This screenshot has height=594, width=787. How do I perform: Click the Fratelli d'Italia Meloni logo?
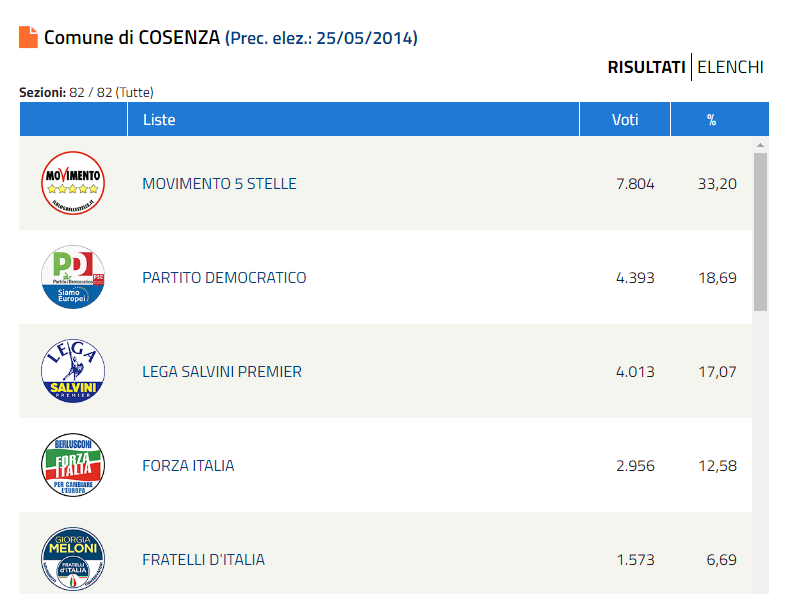73,559
